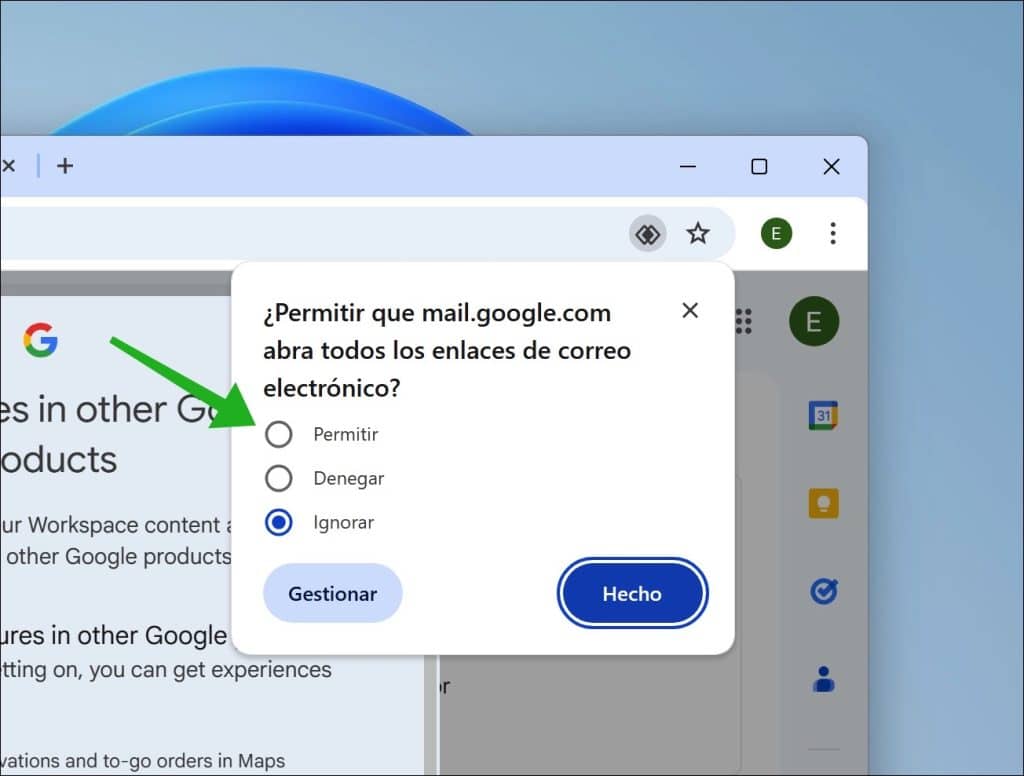Click the Hecho button
This screenshot has width=1024, height=776.
[x=632, y=593]
